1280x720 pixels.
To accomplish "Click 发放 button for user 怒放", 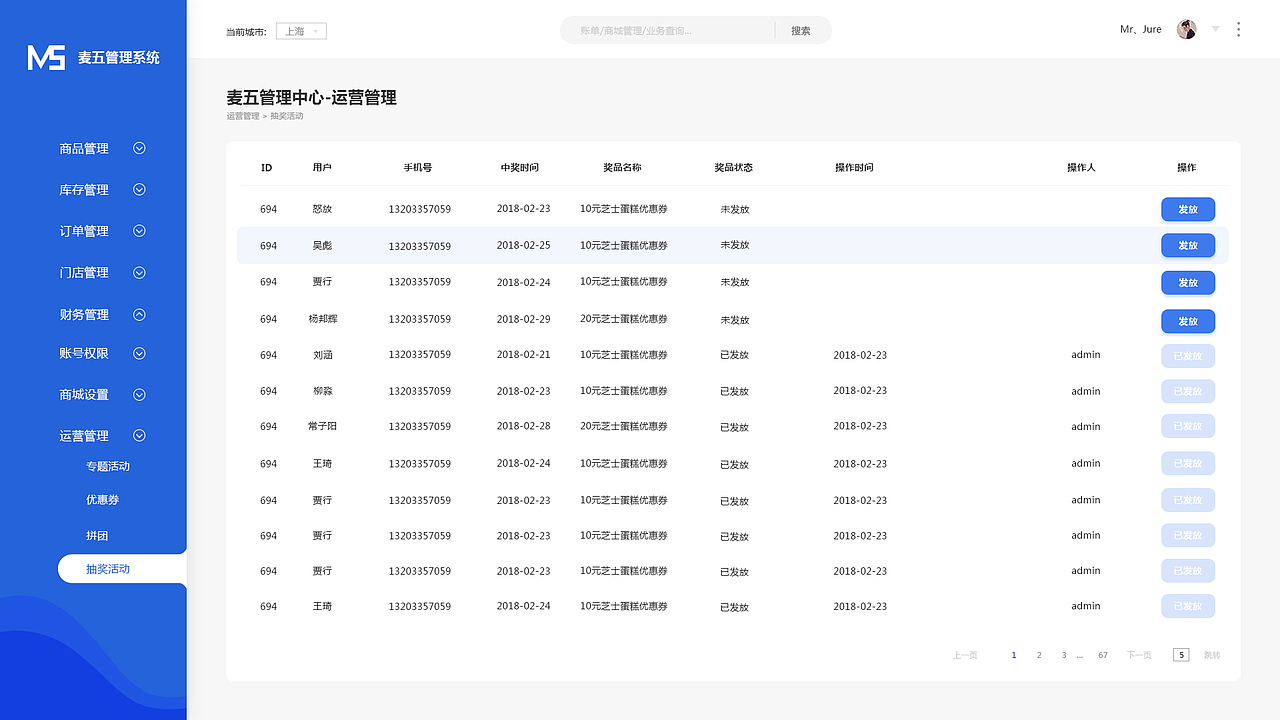I will tap(1188, 209).
